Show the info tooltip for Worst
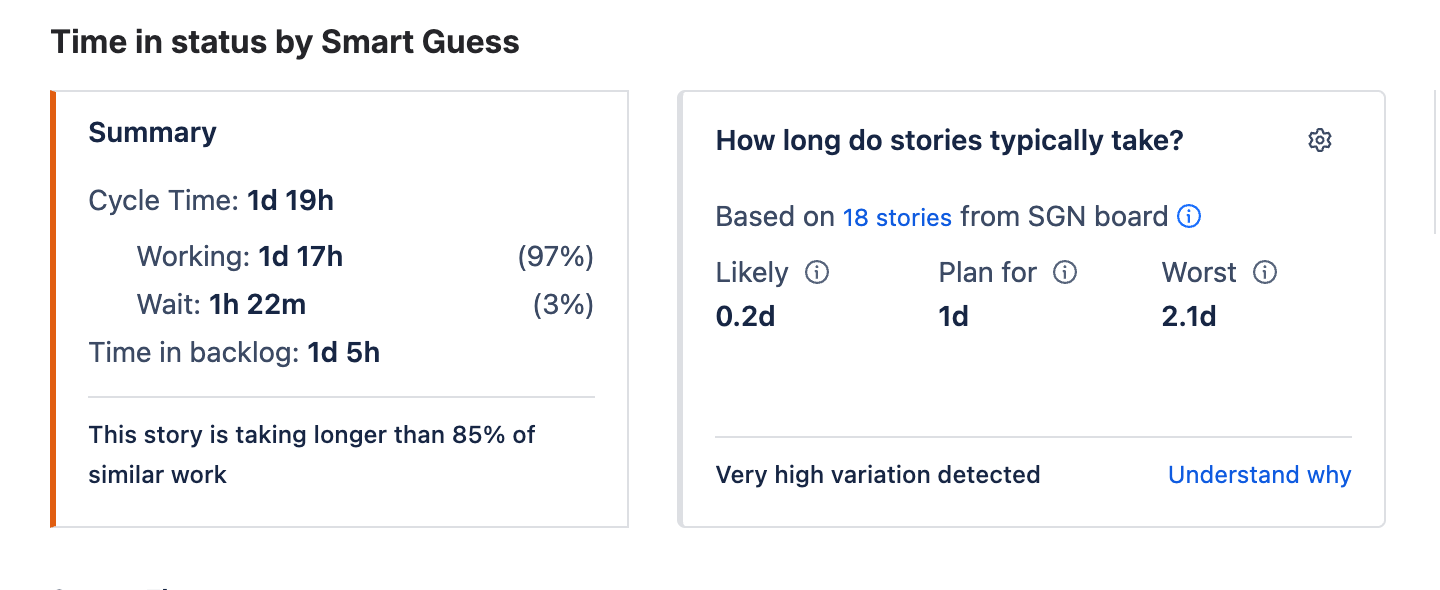 (1265, 272)
